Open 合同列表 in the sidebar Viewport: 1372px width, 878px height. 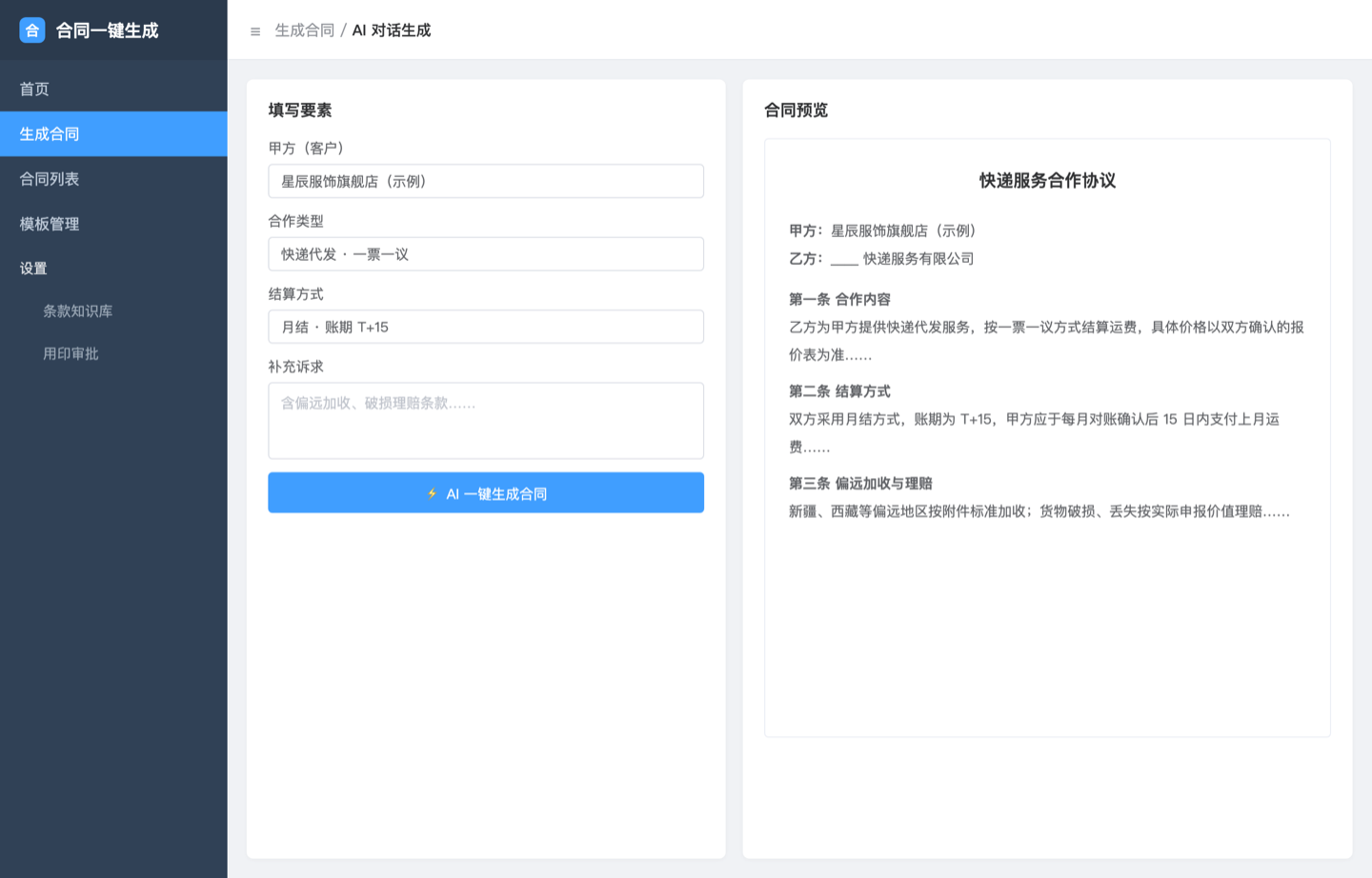click(x=113, y=178)
